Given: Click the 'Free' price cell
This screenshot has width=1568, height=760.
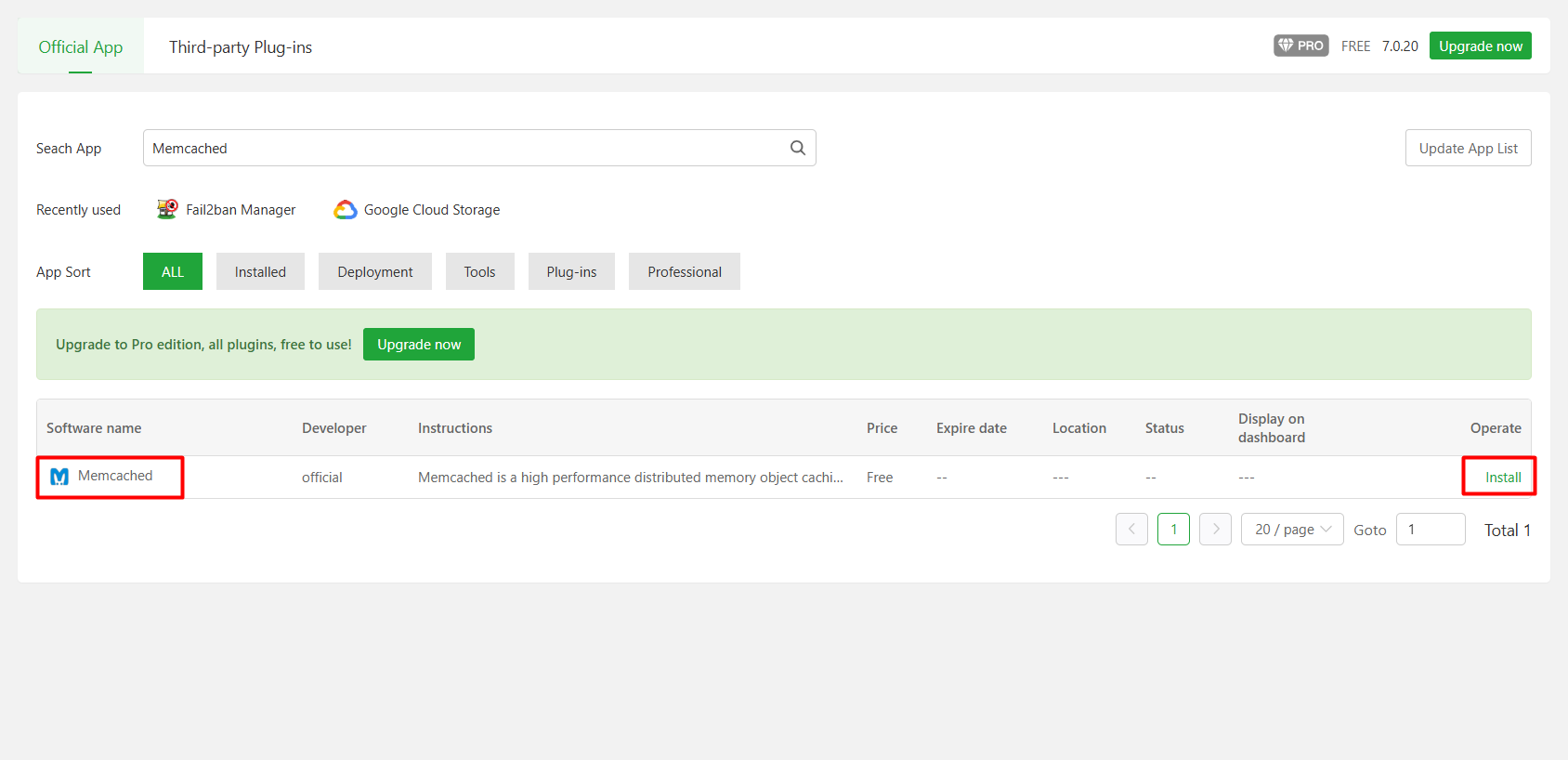Looking at the screenshot, I should tap(880, 478).
